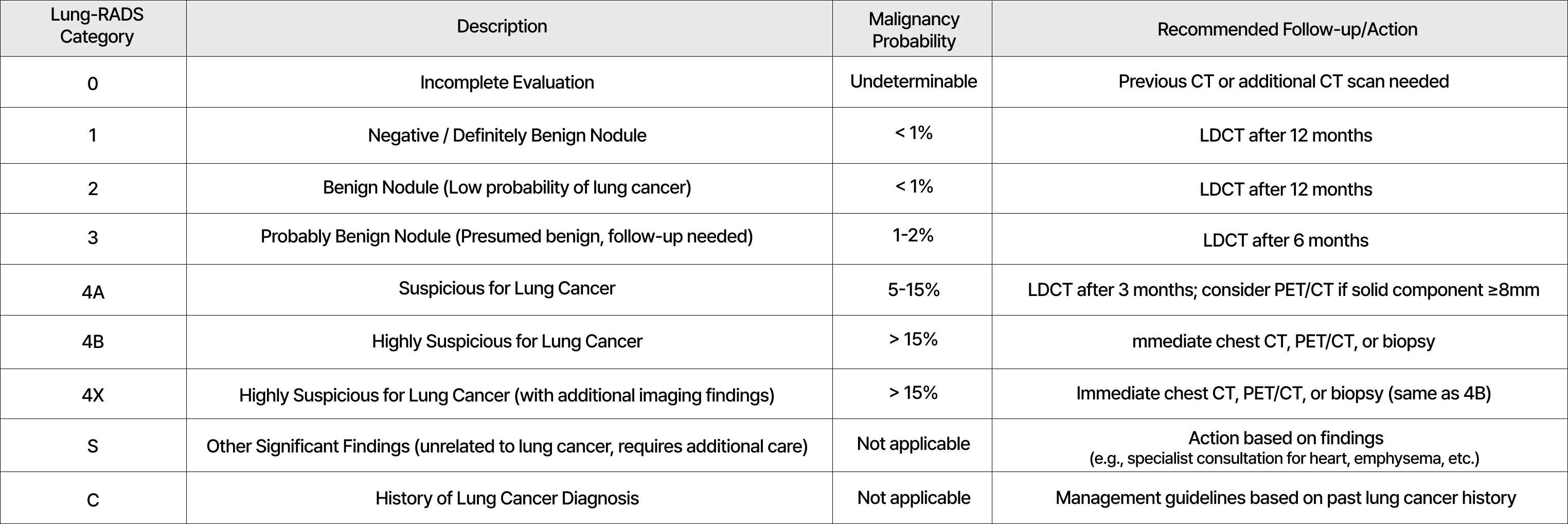Select "History of Lung Cancer Diagnosis" cell

click(x=506, y=498)
